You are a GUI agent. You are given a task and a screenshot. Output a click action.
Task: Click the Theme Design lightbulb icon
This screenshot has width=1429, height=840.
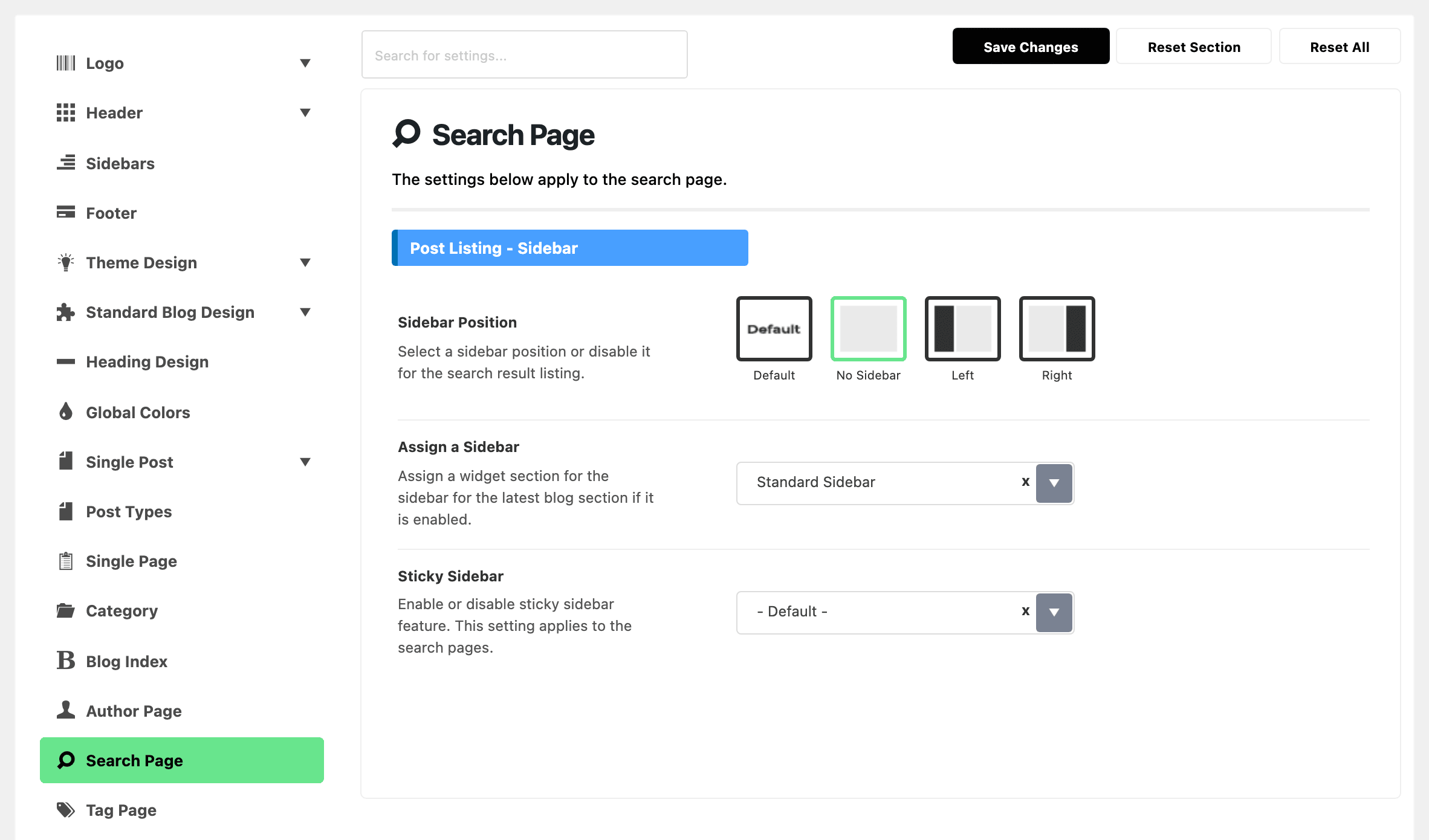click(66, 262)
